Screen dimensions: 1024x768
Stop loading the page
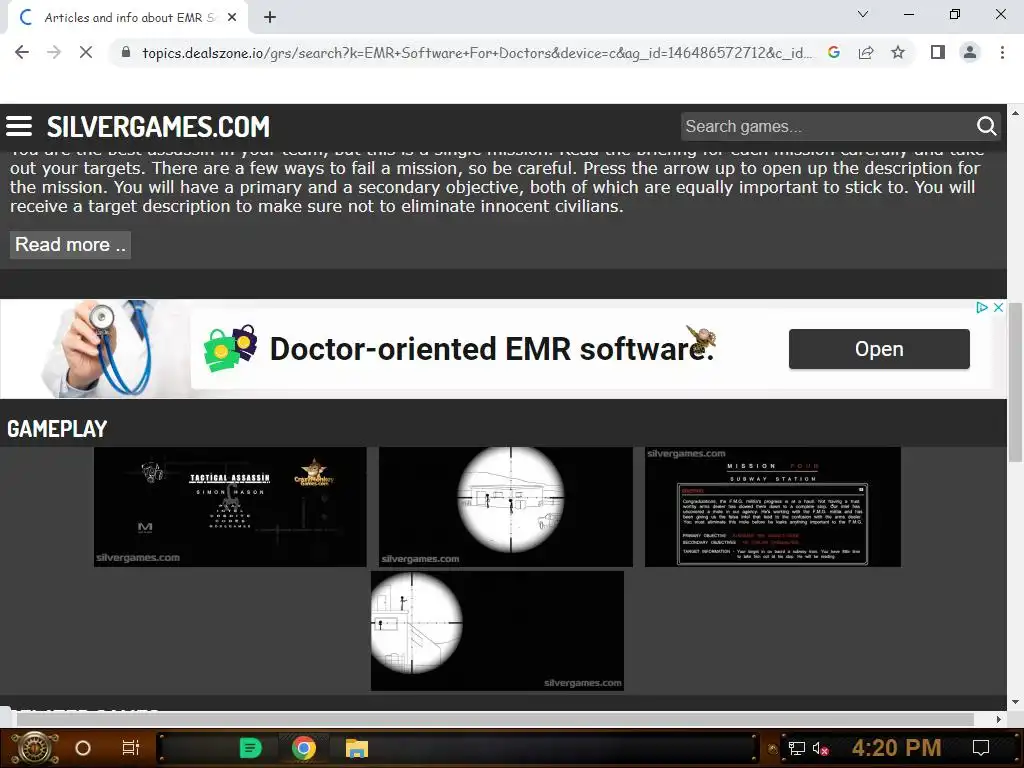click(x=86, y=52)
